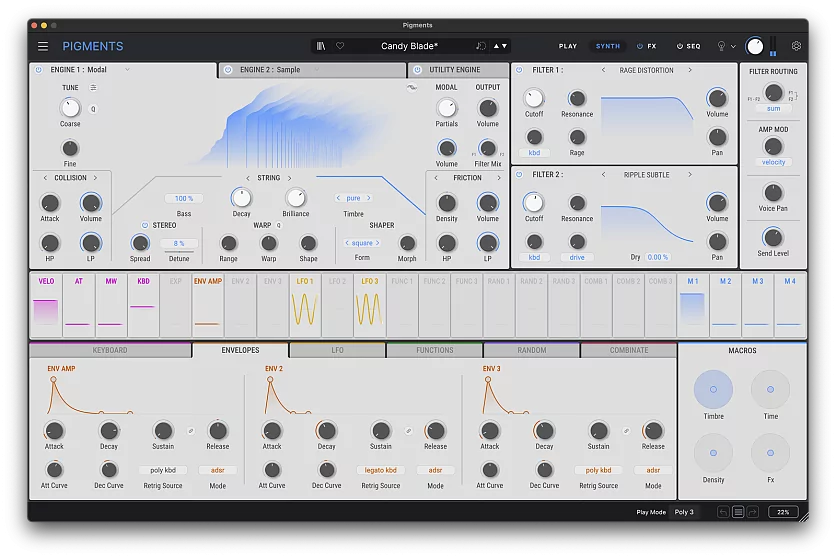The height and width of the screenshot is (558, 836).
Task: Click the link icon between ENV 3 Sustain and Release
Action: (x=626, y=431)
